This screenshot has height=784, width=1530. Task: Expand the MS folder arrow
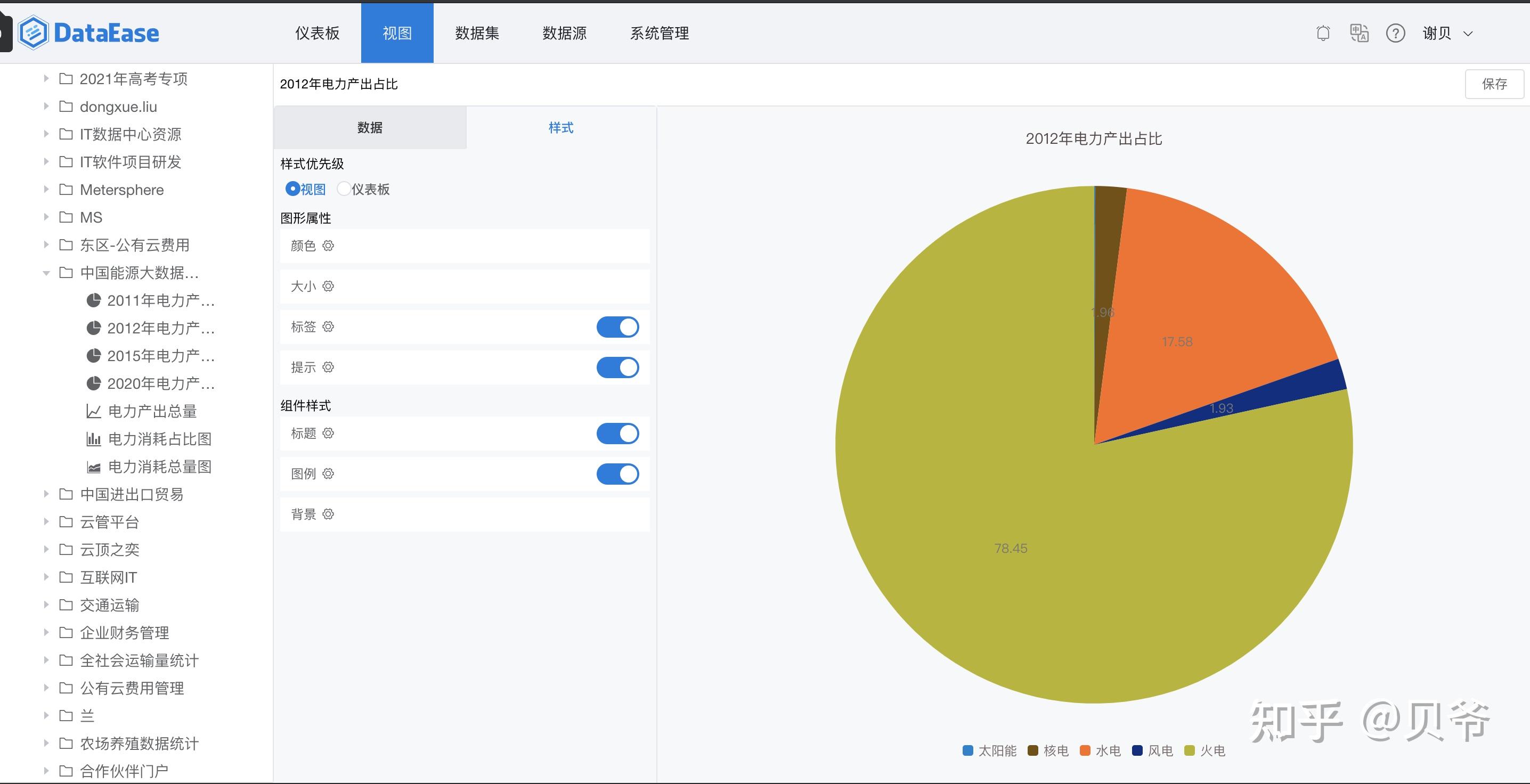(46, 217)
